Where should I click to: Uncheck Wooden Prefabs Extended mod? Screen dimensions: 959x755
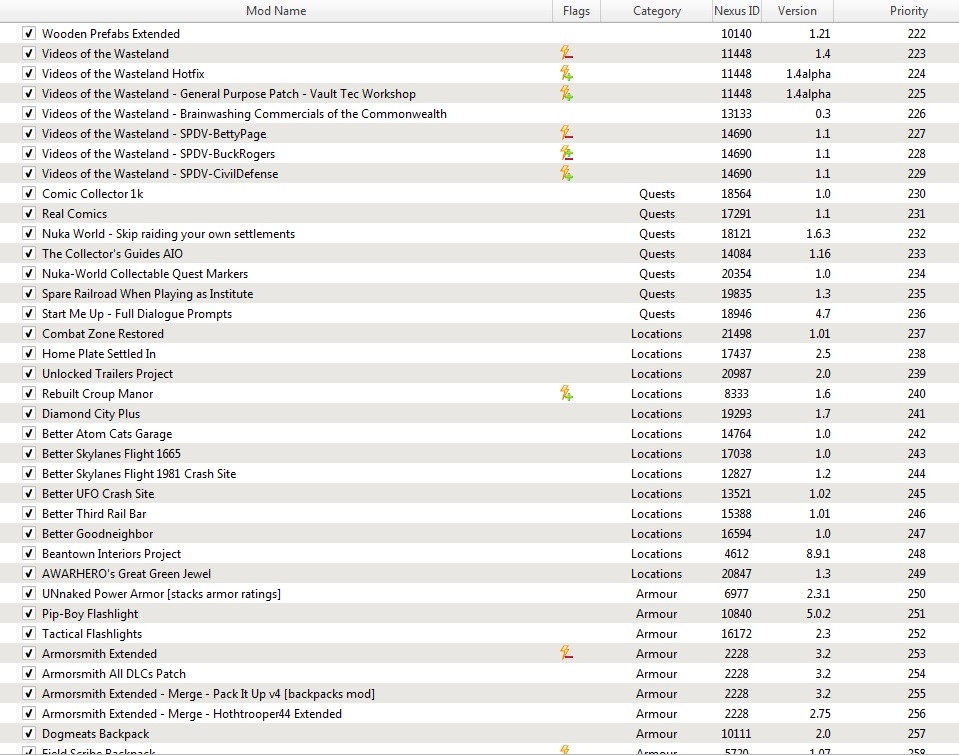29,33
